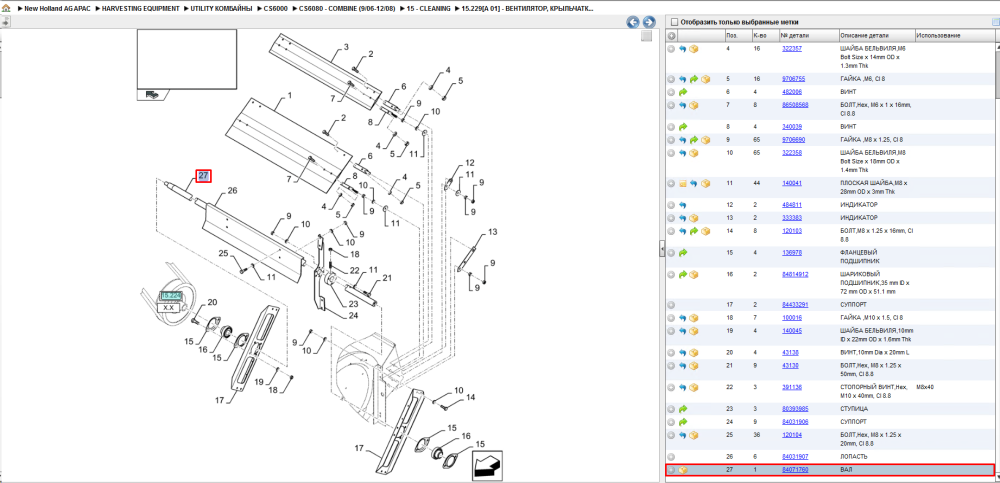Click the blue arrow icon for part 322357
This screenshot has width=1000, height=483.
682,48
